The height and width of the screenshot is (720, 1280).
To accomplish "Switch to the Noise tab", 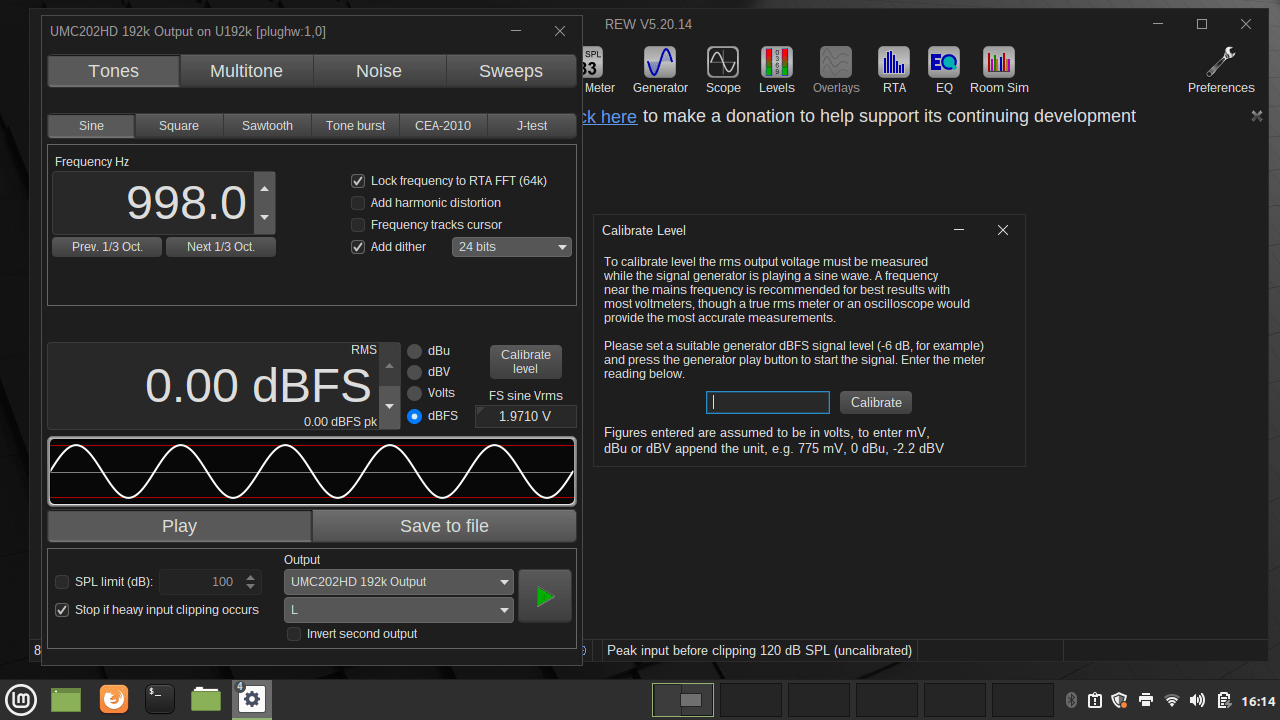I will 379,71.
